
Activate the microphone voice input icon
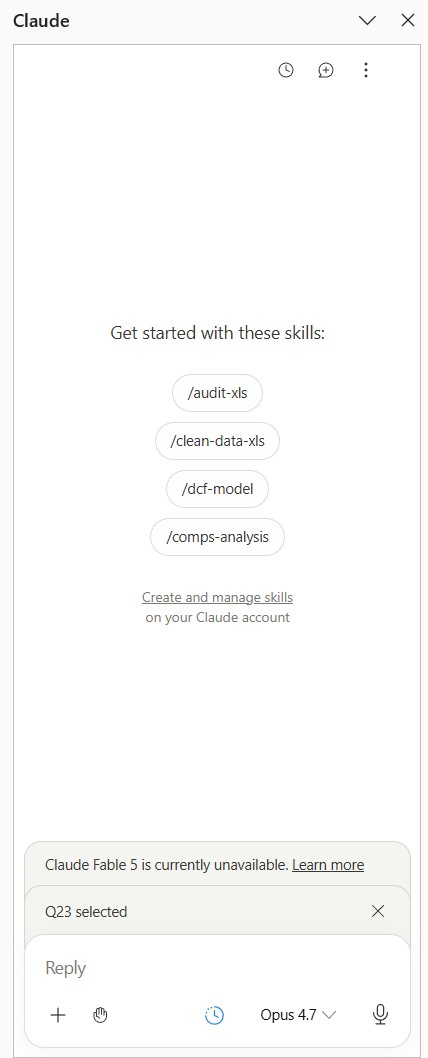pos(381,1014)
